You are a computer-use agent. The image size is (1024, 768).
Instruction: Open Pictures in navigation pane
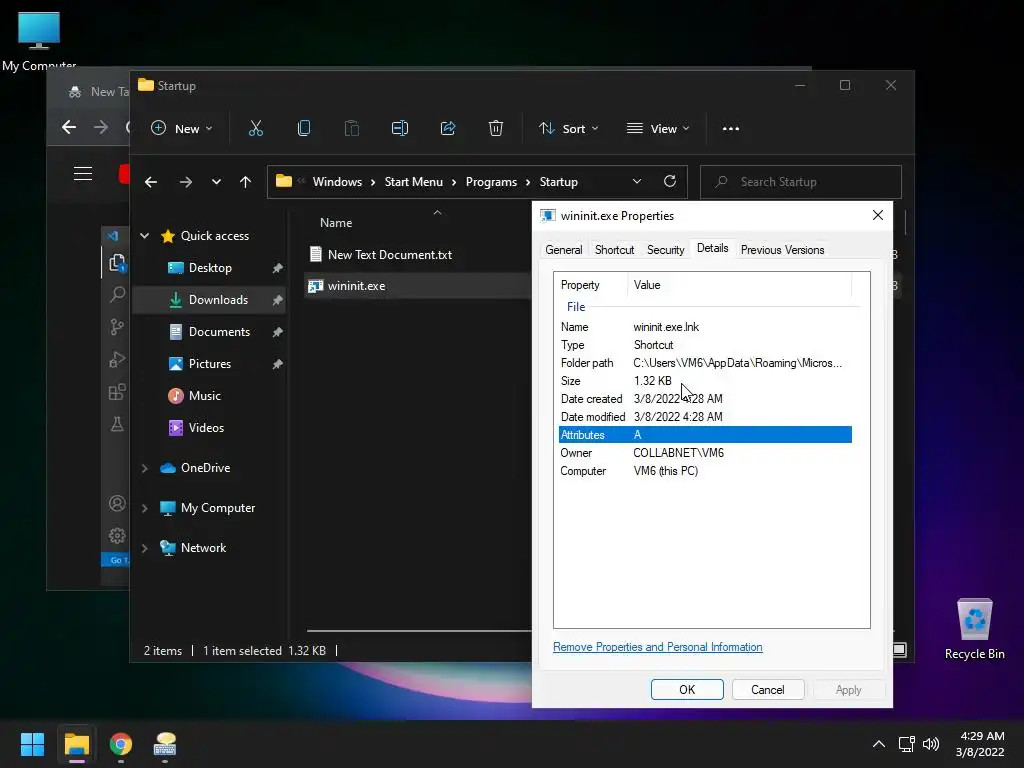click(x=210, y=364)
